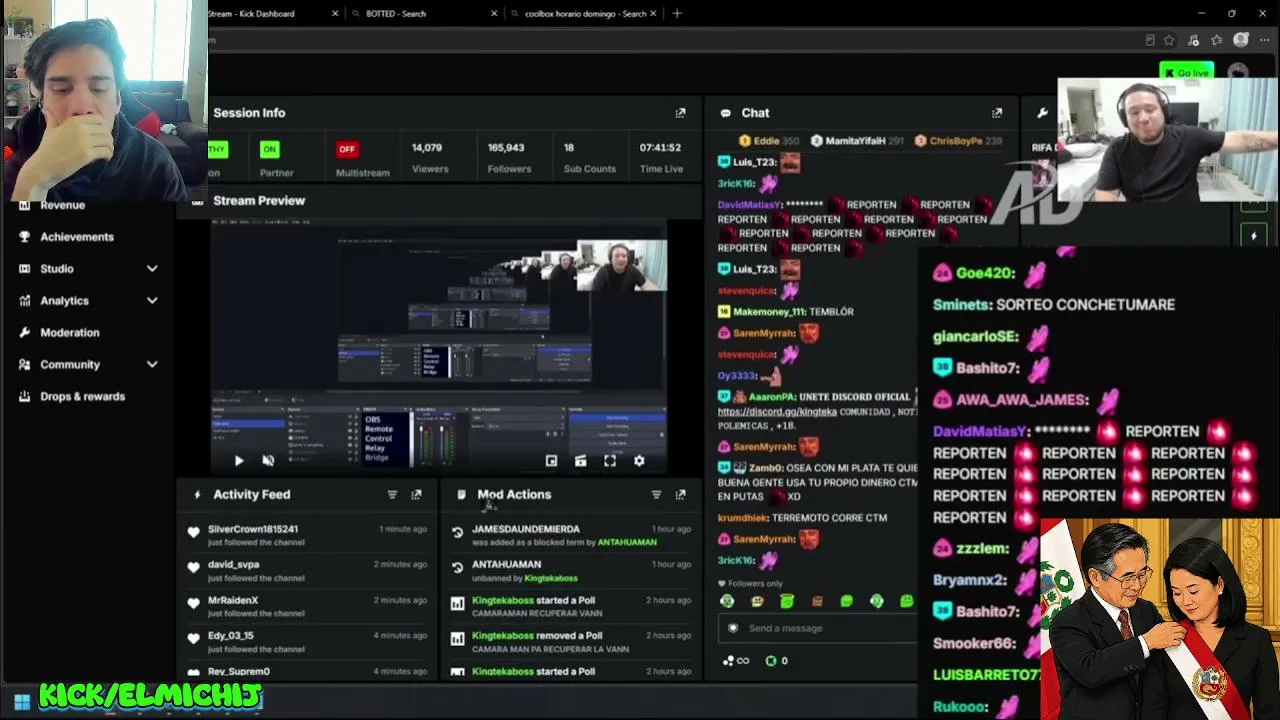The image size is (1280, 720).
Task: Open top gifter Eddie on leaderboard
Action: (x=768, y=141)
